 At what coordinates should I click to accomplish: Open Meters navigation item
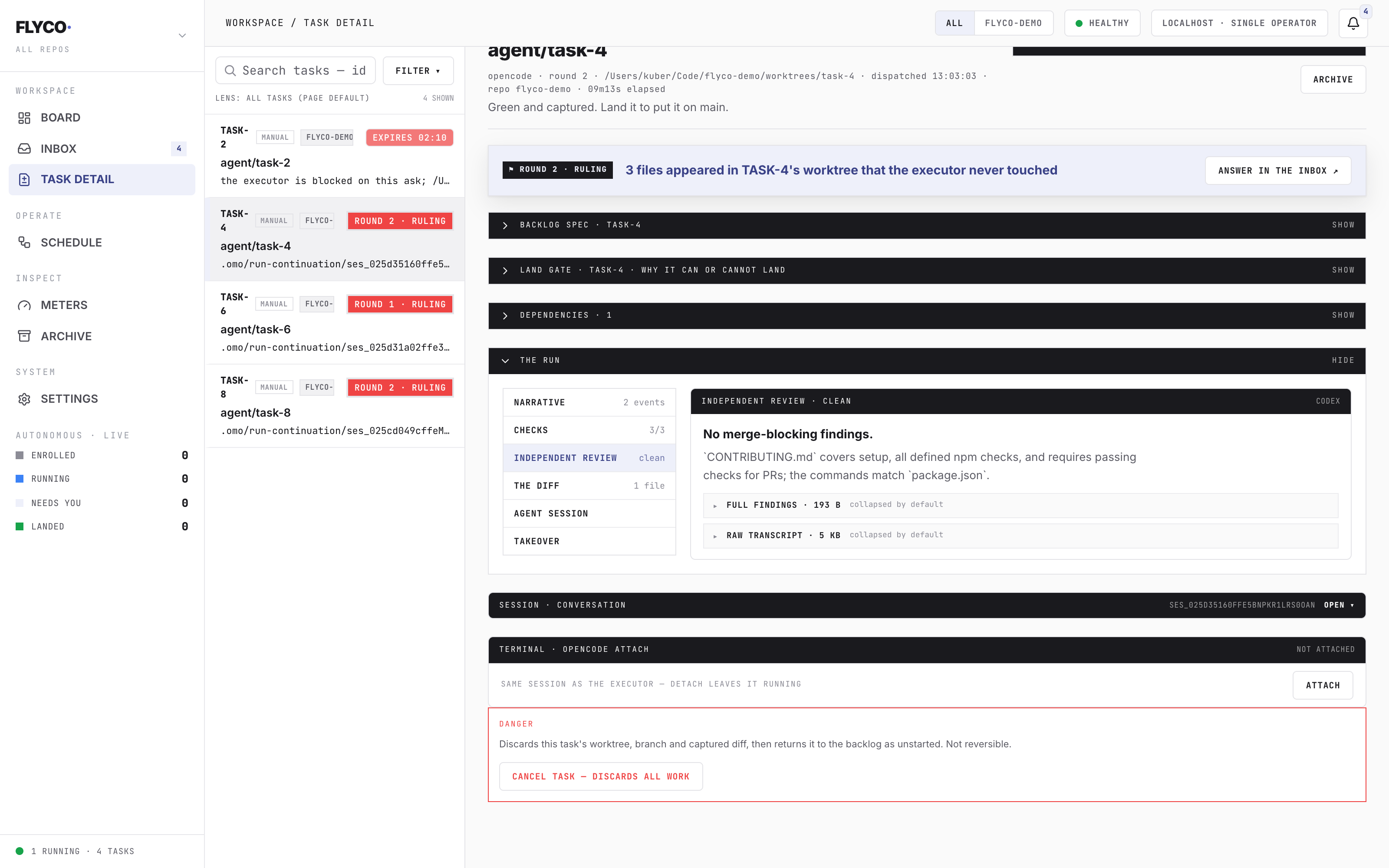pyautogui.click(x=102, y=306)
